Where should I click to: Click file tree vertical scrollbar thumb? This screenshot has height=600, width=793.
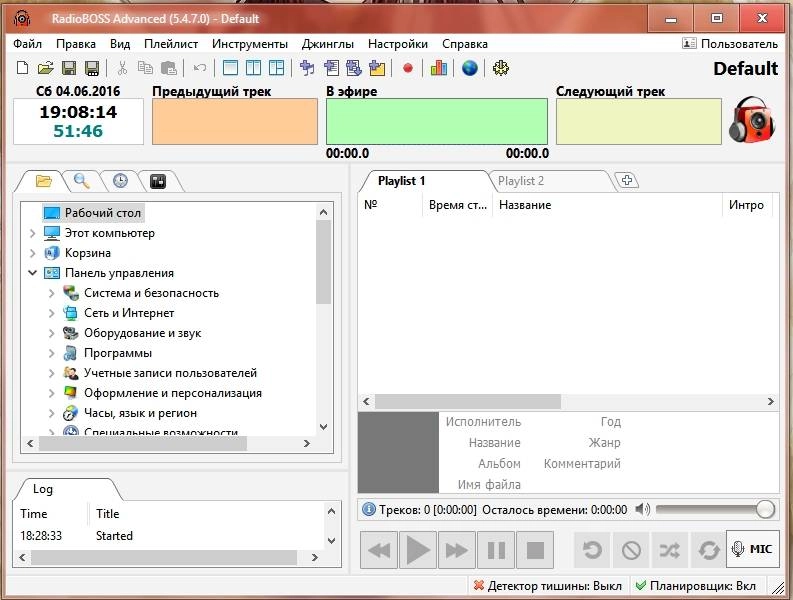coord(324,262)
